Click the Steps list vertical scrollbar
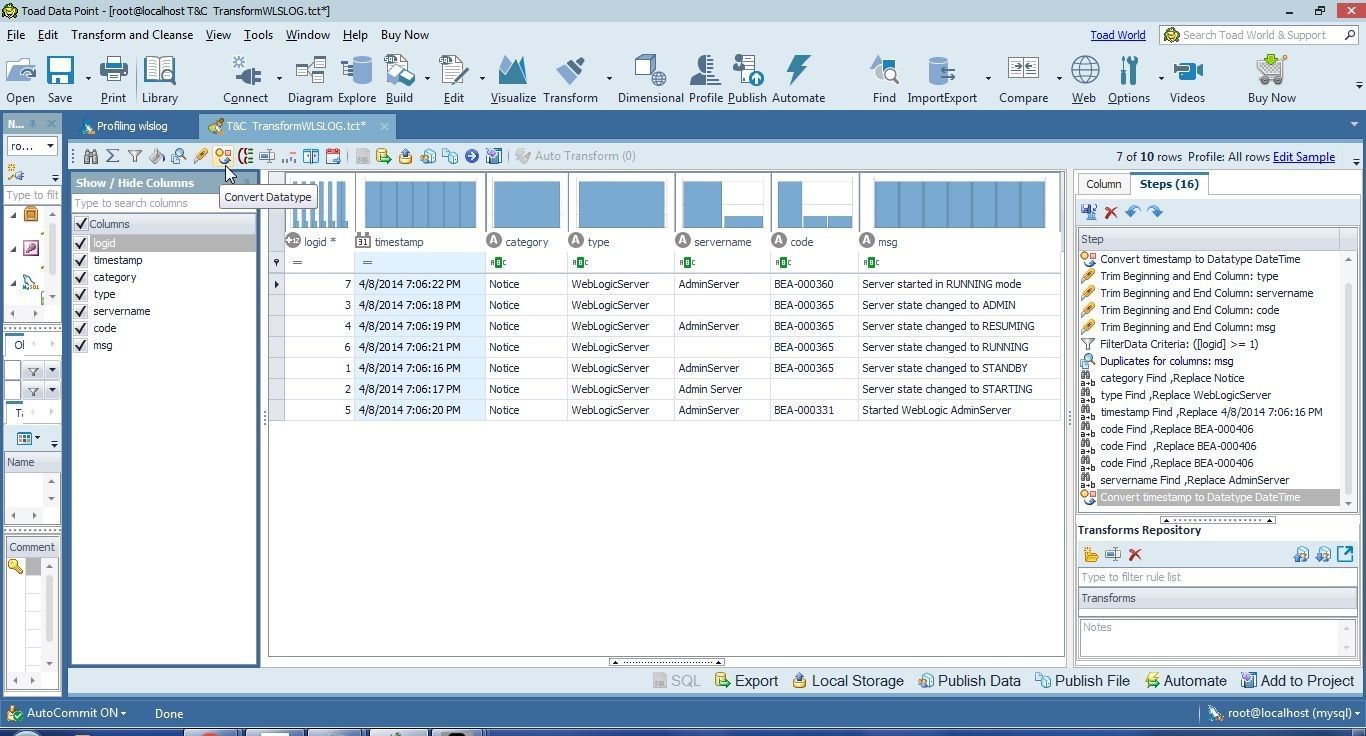 (x=1348, y=380)
